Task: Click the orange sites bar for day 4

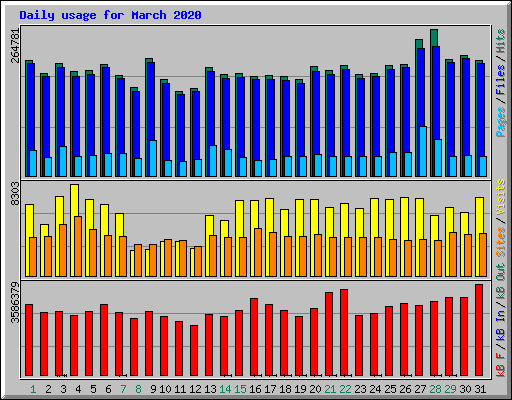Action: [78, 246]
